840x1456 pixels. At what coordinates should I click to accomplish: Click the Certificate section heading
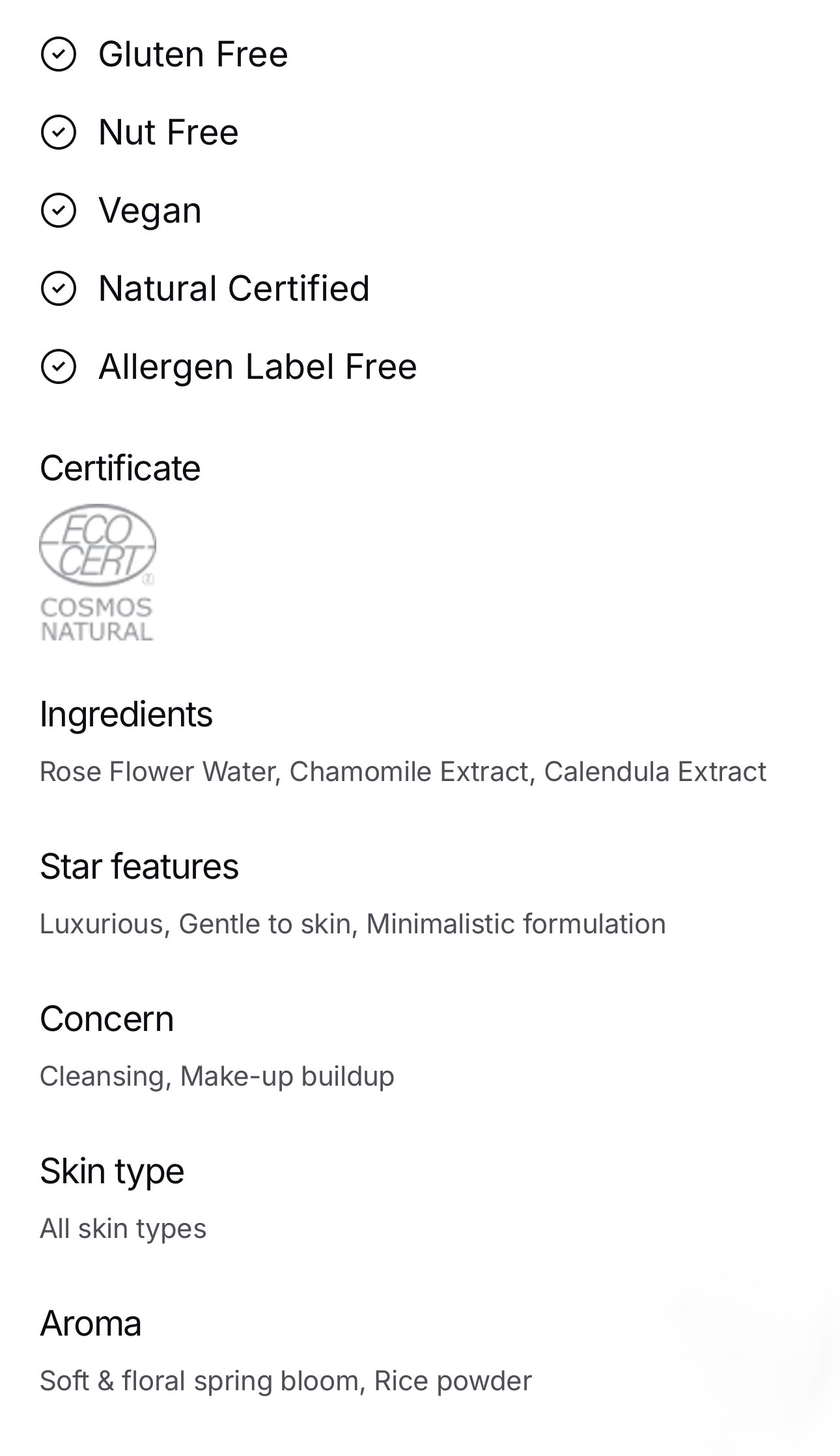[x=120, y=468]
